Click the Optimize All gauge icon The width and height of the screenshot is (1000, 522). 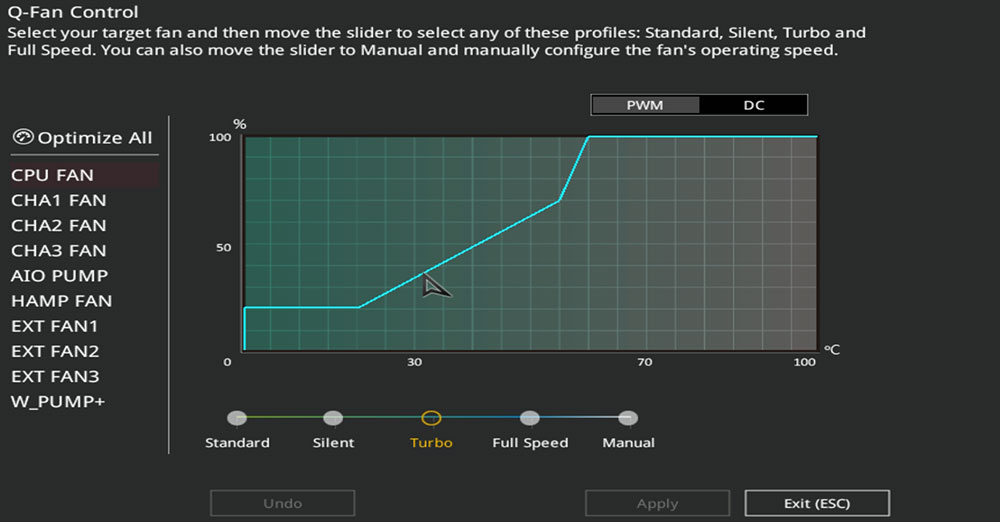click(x=23, y=137)
